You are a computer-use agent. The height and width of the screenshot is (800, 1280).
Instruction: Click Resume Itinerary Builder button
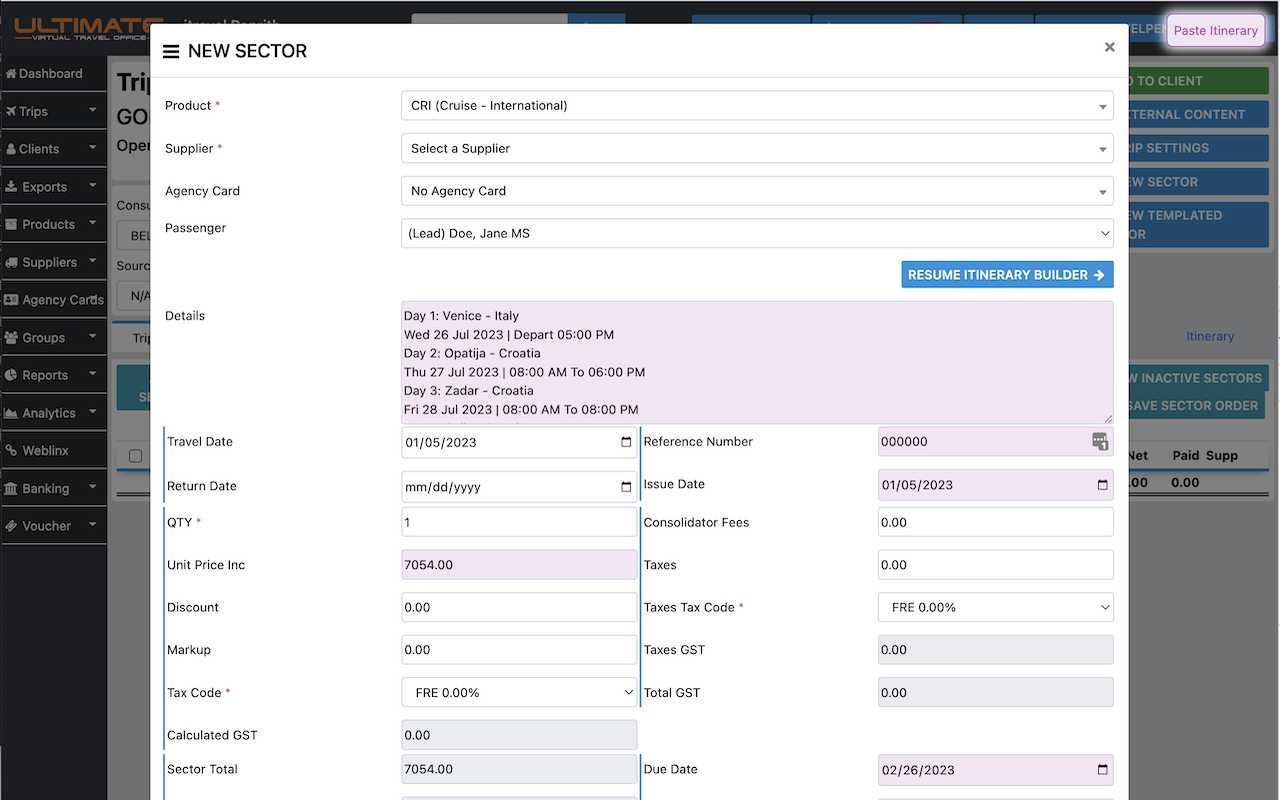coord(1006,275)
